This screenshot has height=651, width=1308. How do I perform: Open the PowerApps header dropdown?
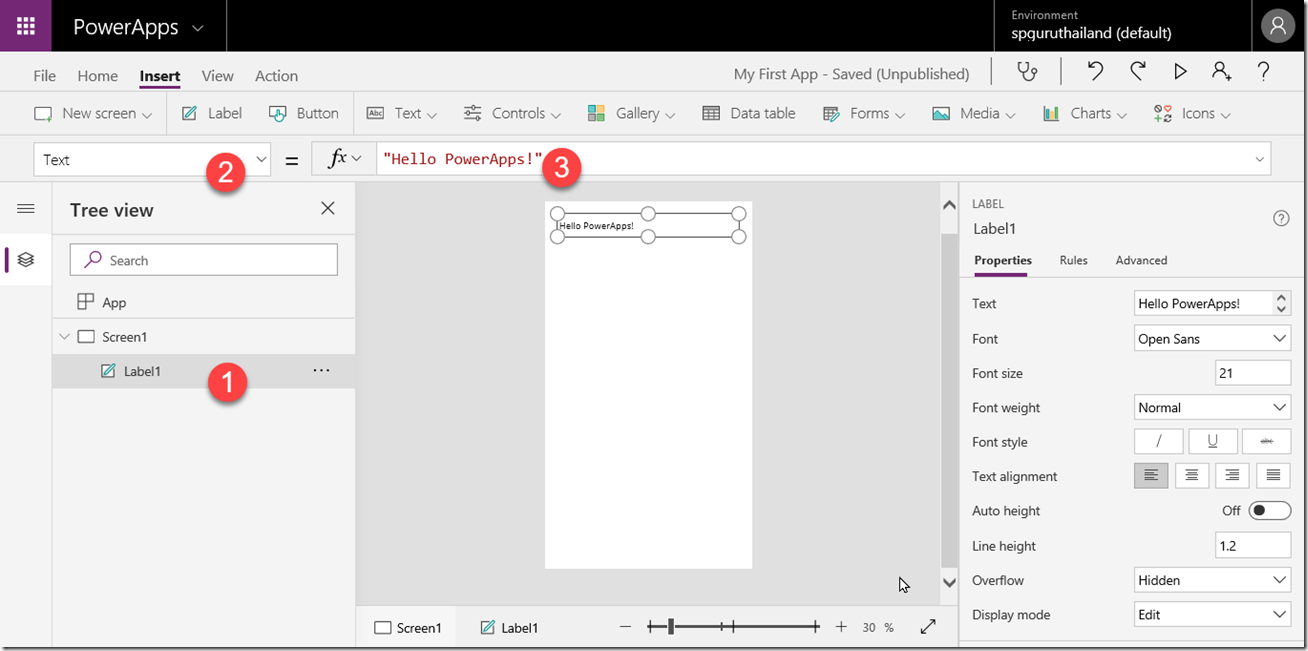(198, 28)
